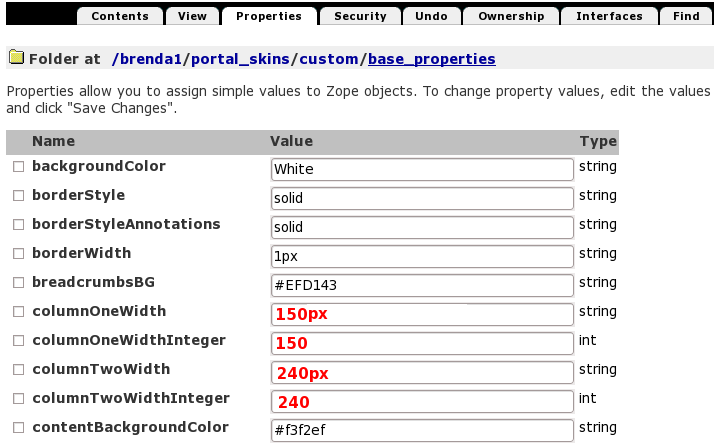Select the breadcrumbsBG checkbox
This screenshot has height=446, width=722.
click(18, 284)
